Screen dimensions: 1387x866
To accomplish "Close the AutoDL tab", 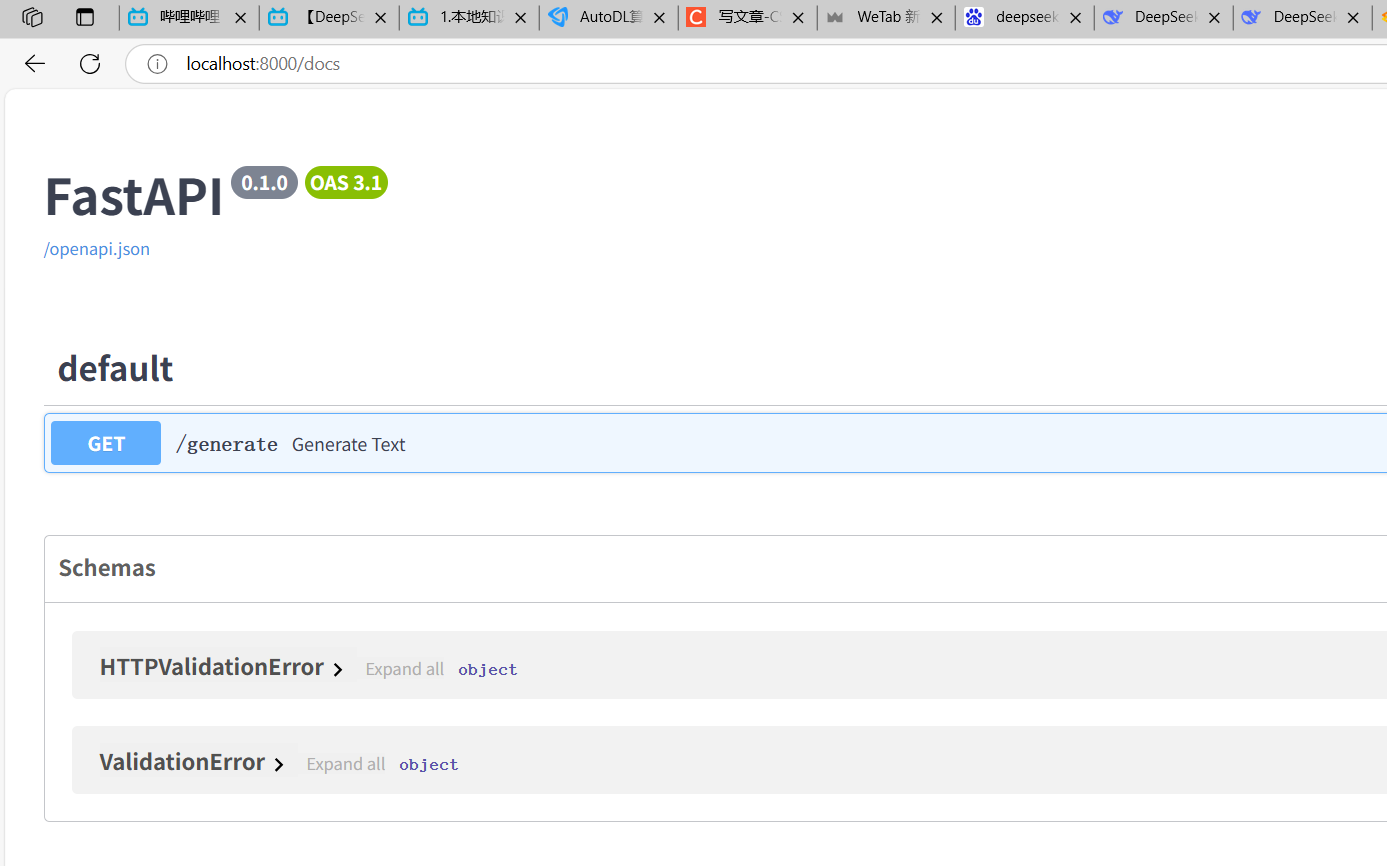I will coord(659,18).
